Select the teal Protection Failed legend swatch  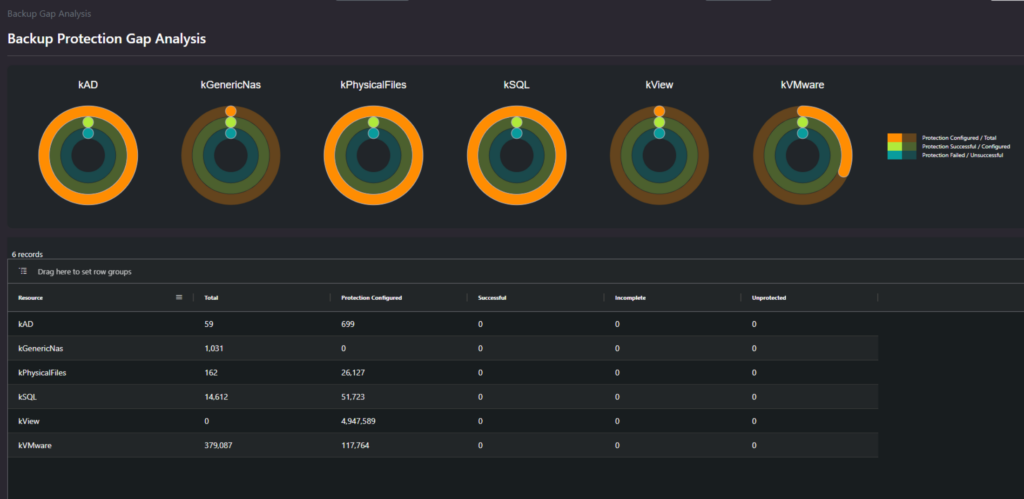pyautogui.click(x=895, y=155)
